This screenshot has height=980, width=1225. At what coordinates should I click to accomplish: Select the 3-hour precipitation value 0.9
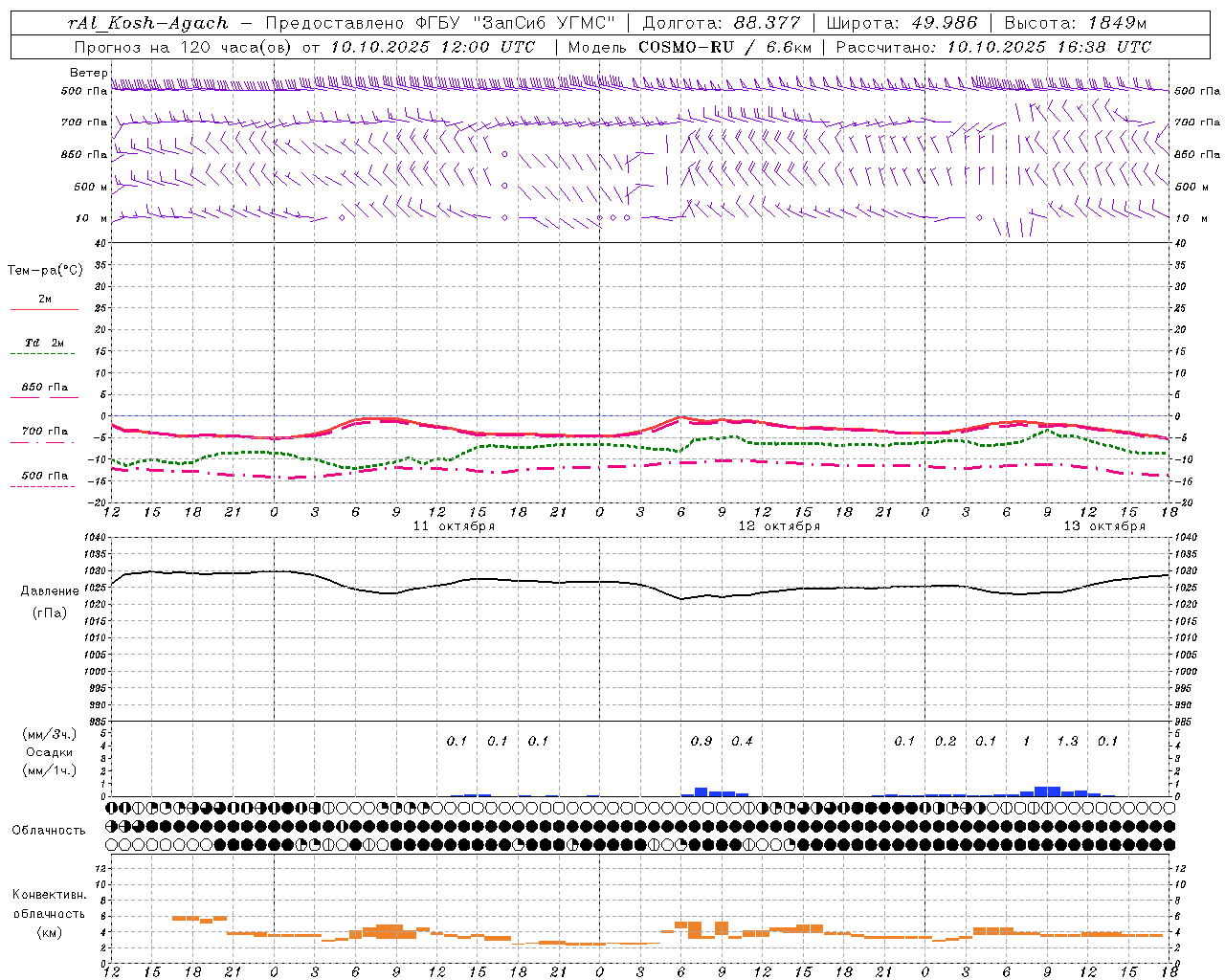(702, 742)
